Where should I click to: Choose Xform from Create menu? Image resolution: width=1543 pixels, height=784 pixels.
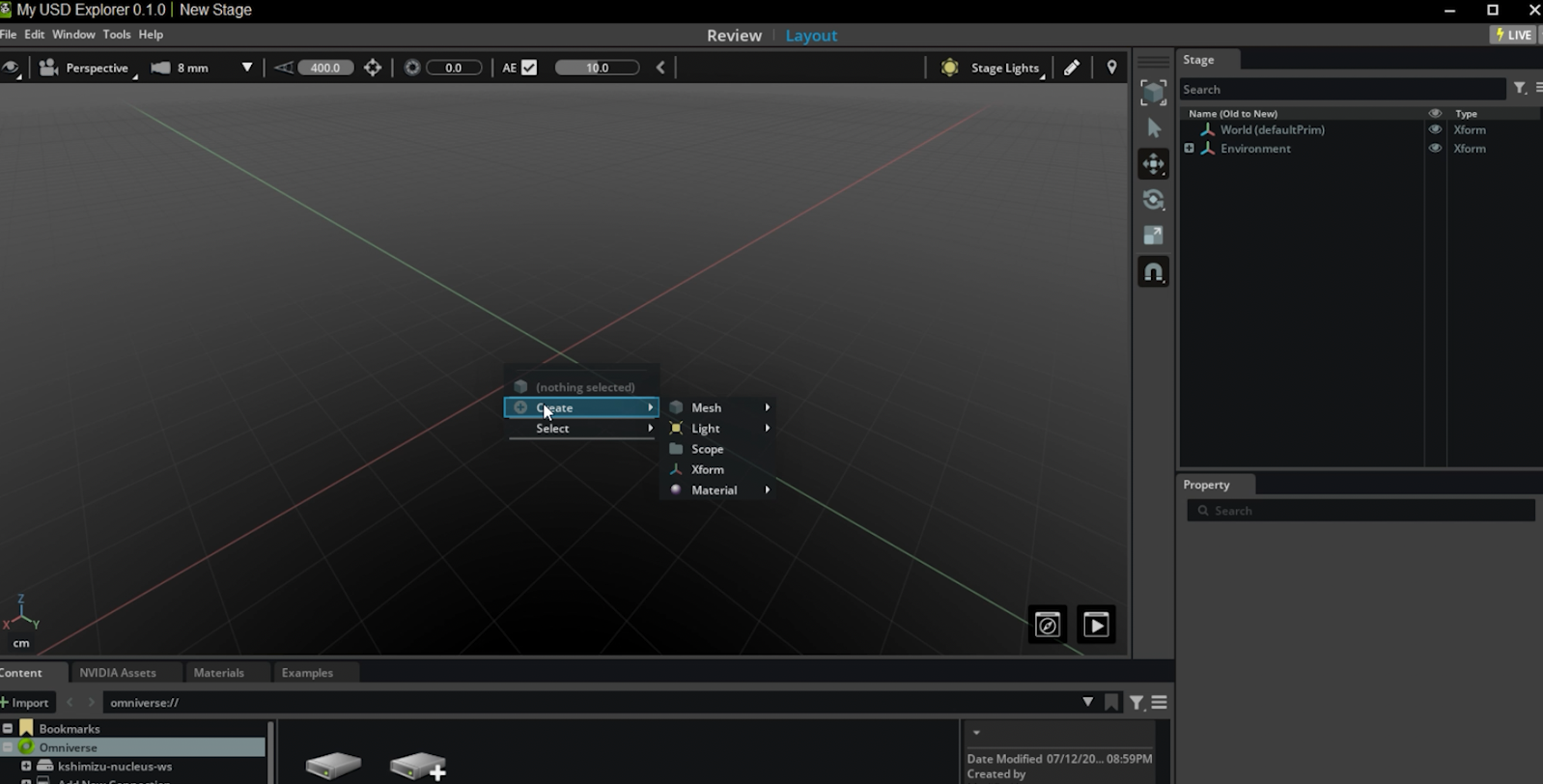[719, 469]
